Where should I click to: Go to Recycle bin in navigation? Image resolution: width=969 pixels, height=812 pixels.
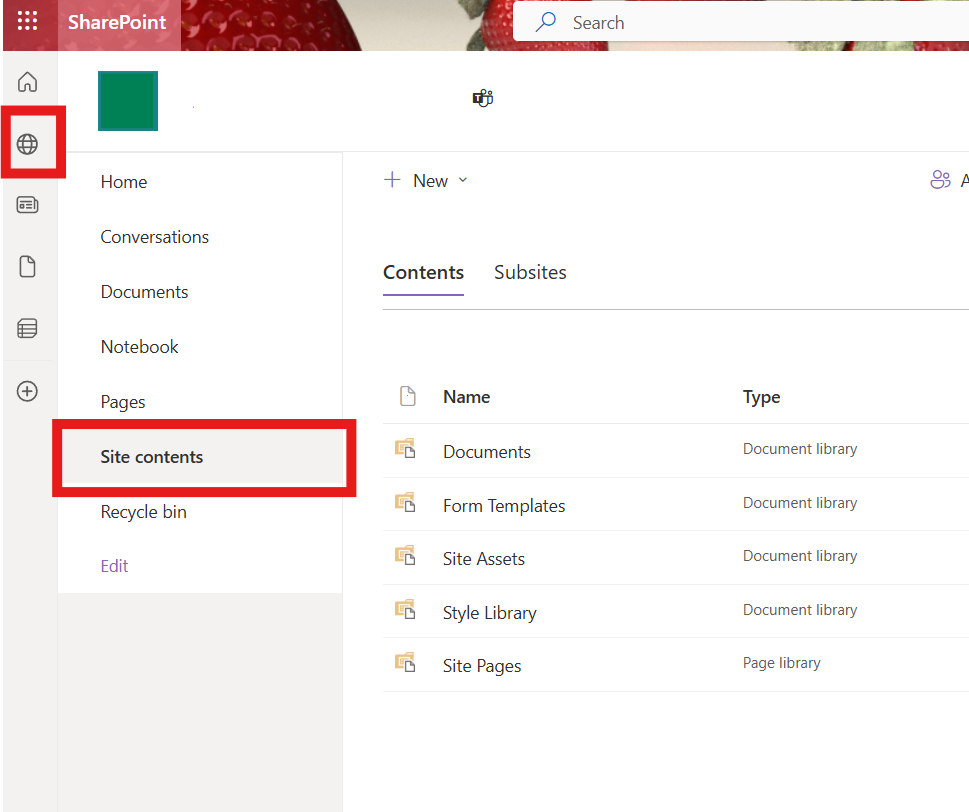[144, 512]
